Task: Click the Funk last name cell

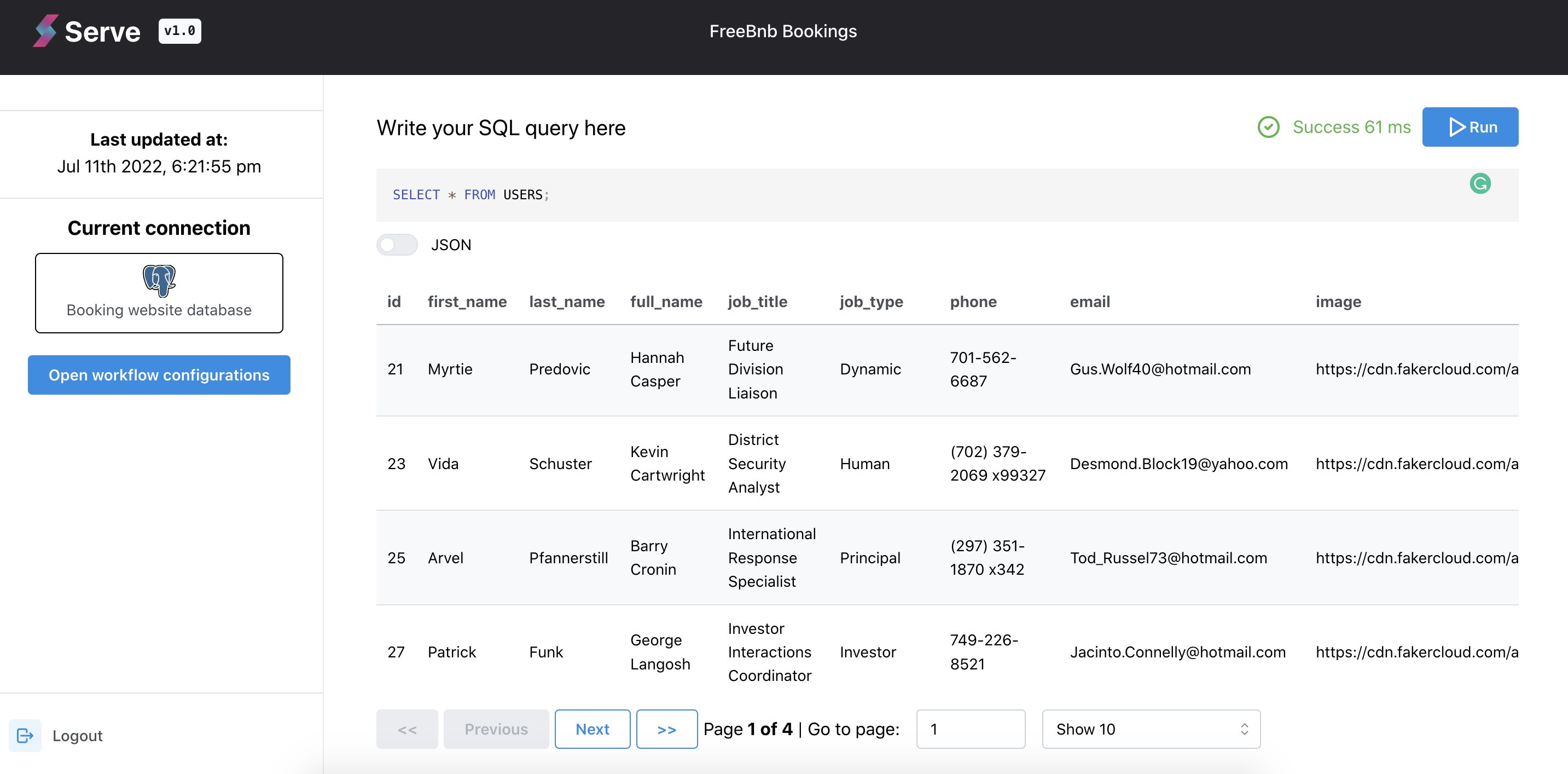Action: click(546, 652)
